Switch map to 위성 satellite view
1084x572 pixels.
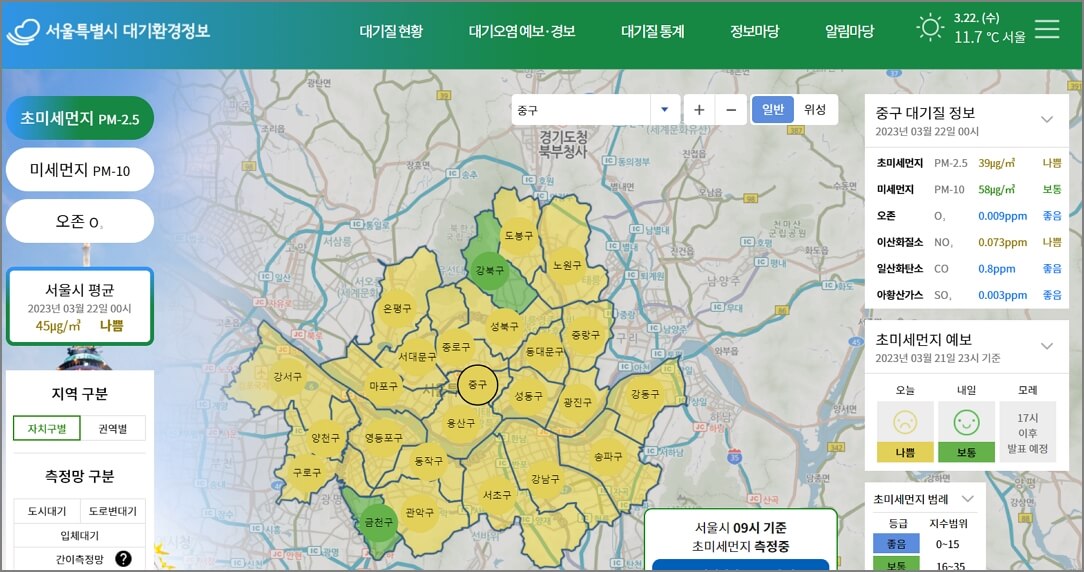(x=815, y=110)
